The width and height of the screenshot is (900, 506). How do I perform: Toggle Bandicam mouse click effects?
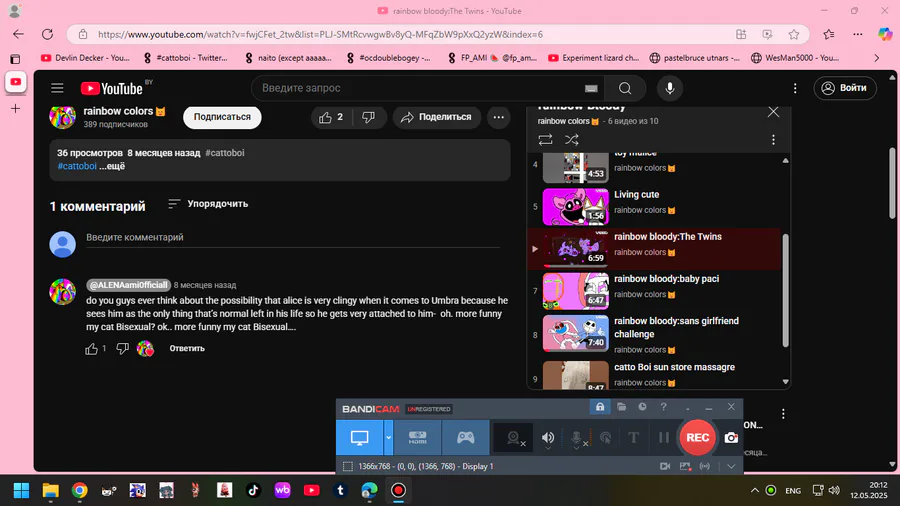[606, 438]
